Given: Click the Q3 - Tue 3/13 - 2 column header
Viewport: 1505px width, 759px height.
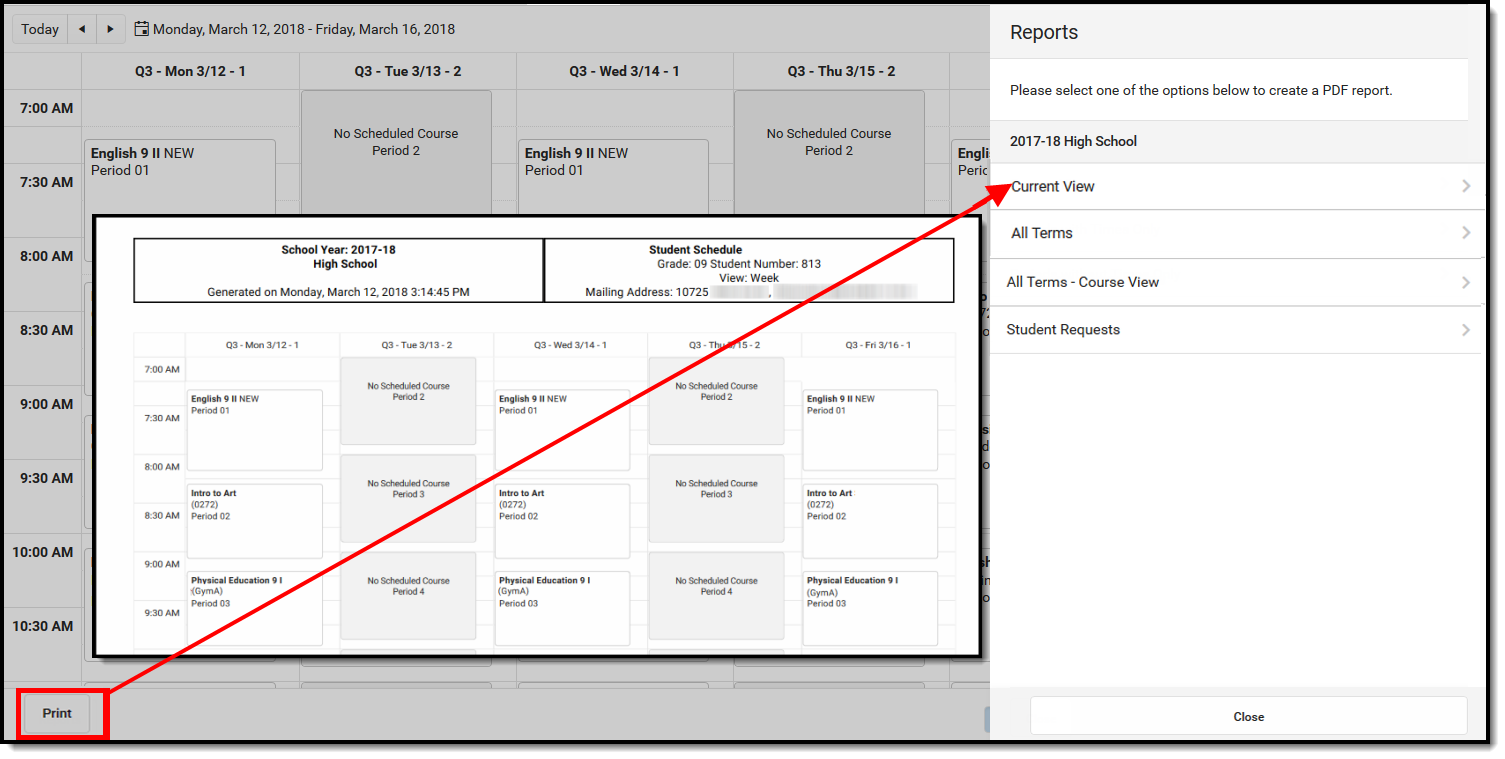Looking at the screenshot, I should 408,71.
